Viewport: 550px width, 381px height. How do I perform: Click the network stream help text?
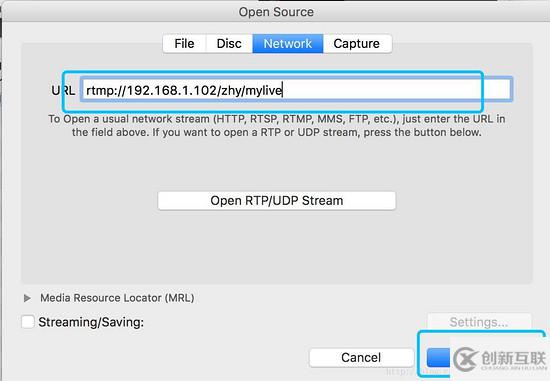click(x=277, y=126)
